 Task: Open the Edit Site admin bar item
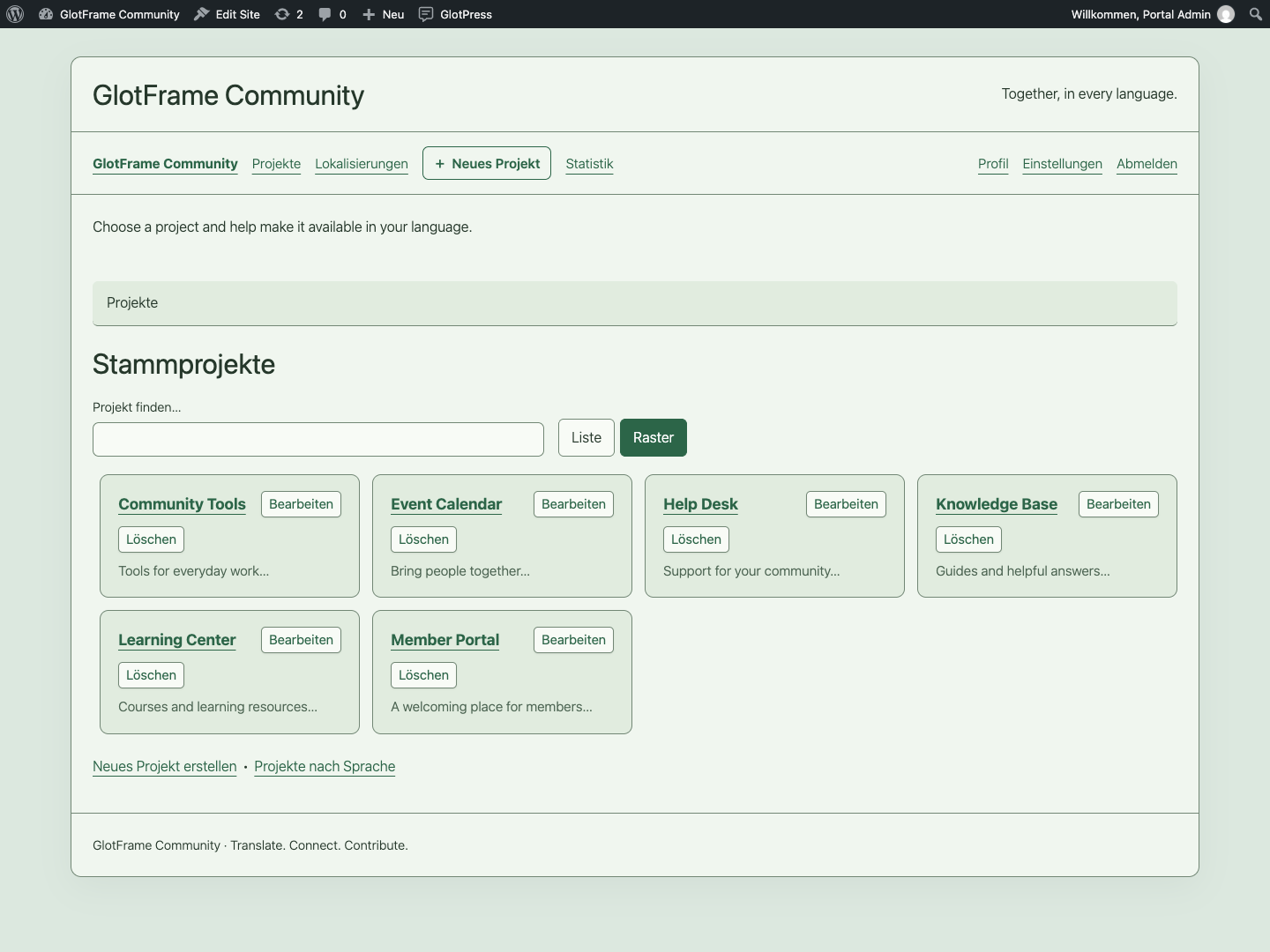(x=227, y=14)
